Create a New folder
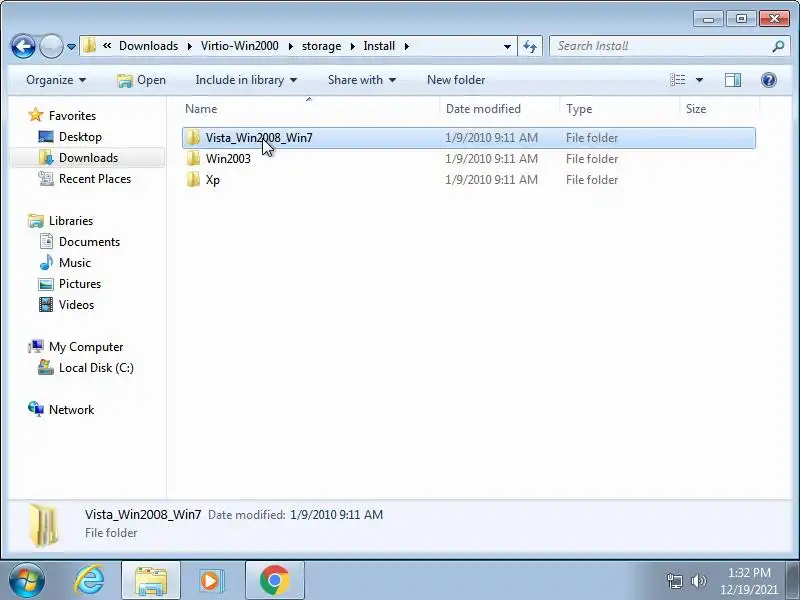800x600 pixels. (456, 80)
